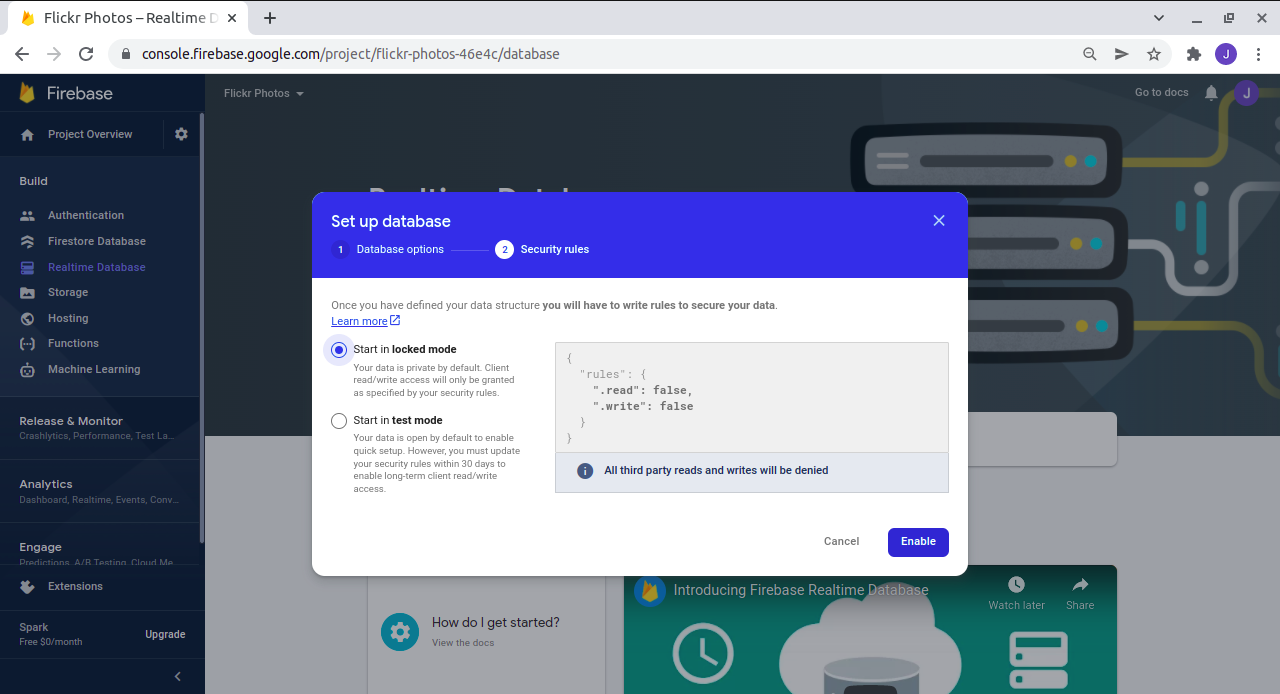Open notifications bell icon

(x=1211, y=93)
